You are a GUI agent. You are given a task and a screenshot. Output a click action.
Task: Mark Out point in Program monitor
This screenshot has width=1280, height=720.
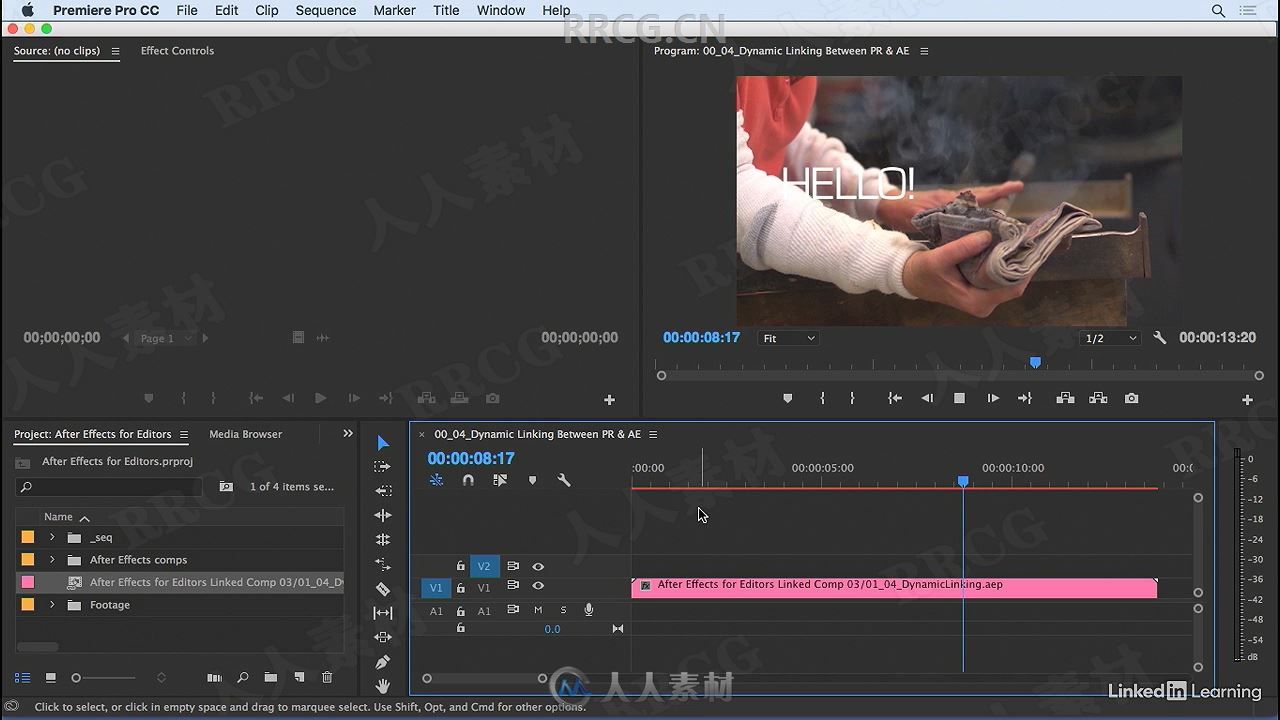point(852,398)
